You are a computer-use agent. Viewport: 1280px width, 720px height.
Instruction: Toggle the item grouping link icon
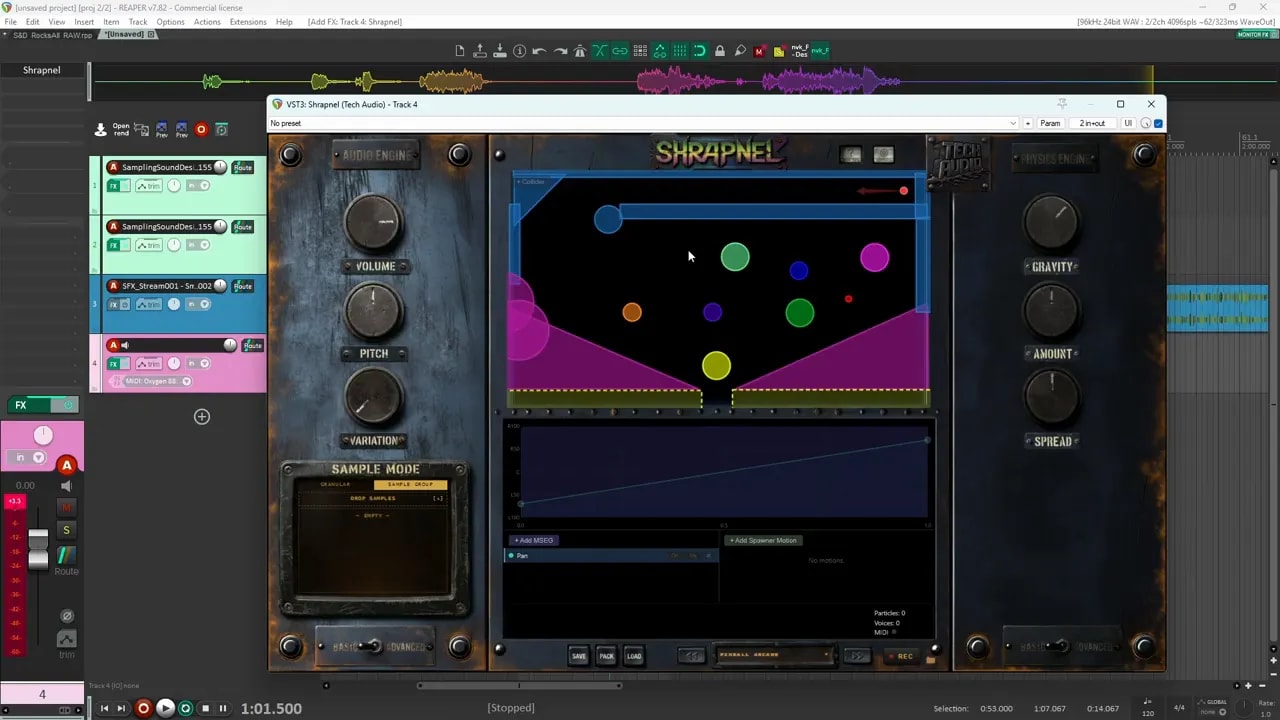pyautogui.click(x=620, y=51)
